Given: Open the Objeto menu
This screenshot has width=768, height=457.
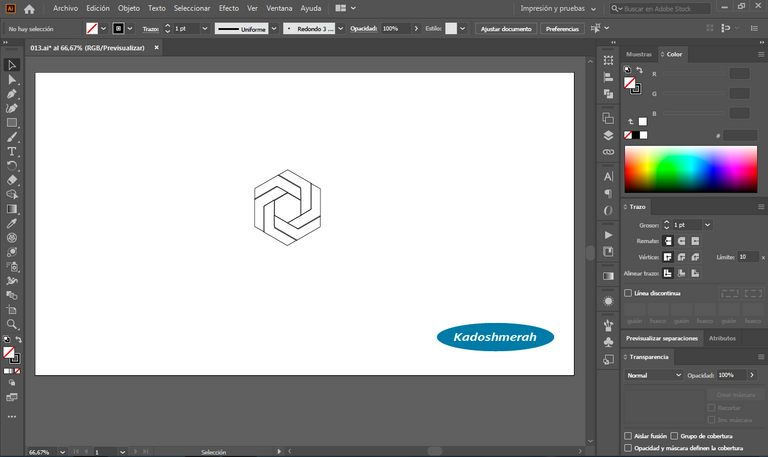Looking at the screenshot, I should click(x=129, y=8).
